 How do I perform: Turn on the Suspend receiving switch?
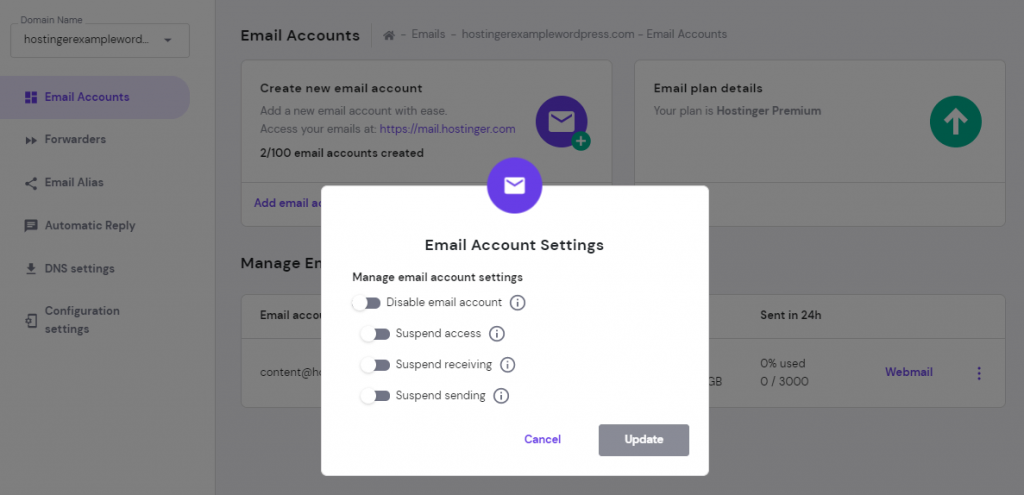coord(375,365)
